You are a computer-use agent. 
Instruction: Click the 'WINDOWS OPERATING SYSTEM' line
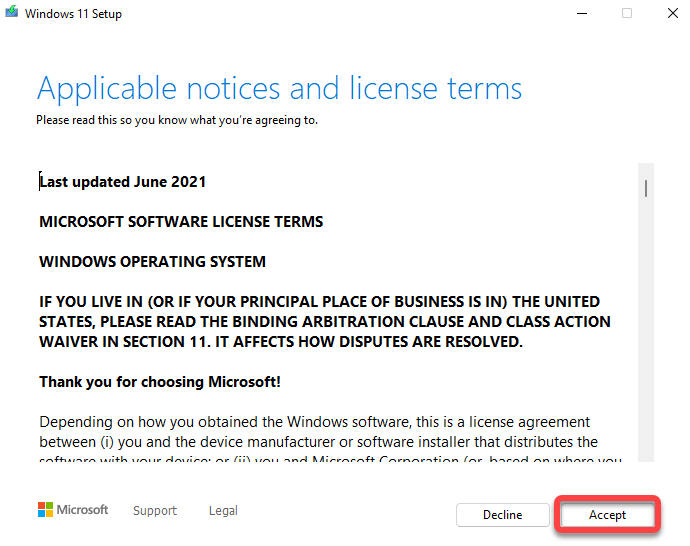(152, 262)
